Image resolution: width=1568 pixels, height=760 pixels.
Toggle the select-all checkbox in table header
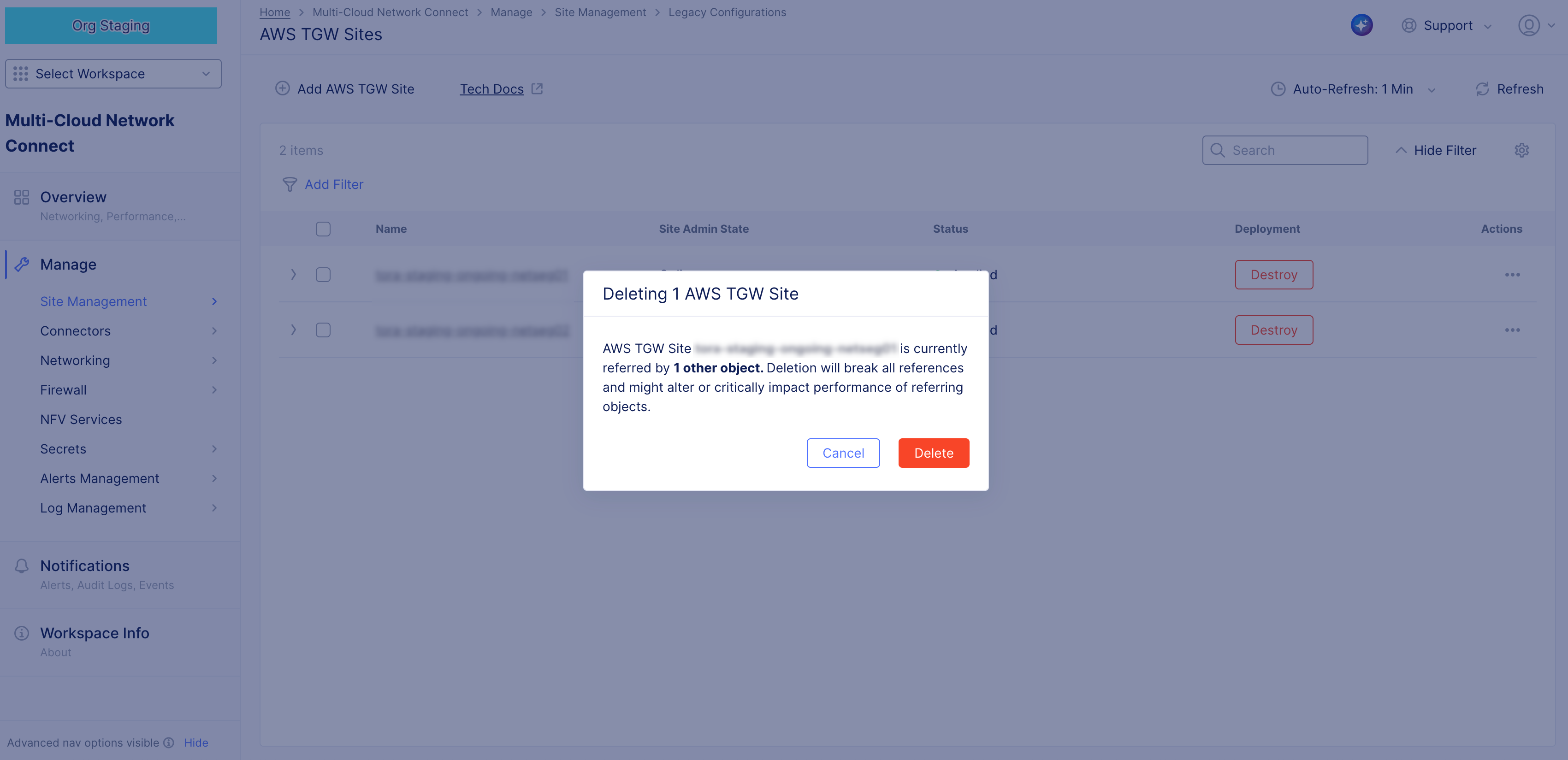coord(323,229)
